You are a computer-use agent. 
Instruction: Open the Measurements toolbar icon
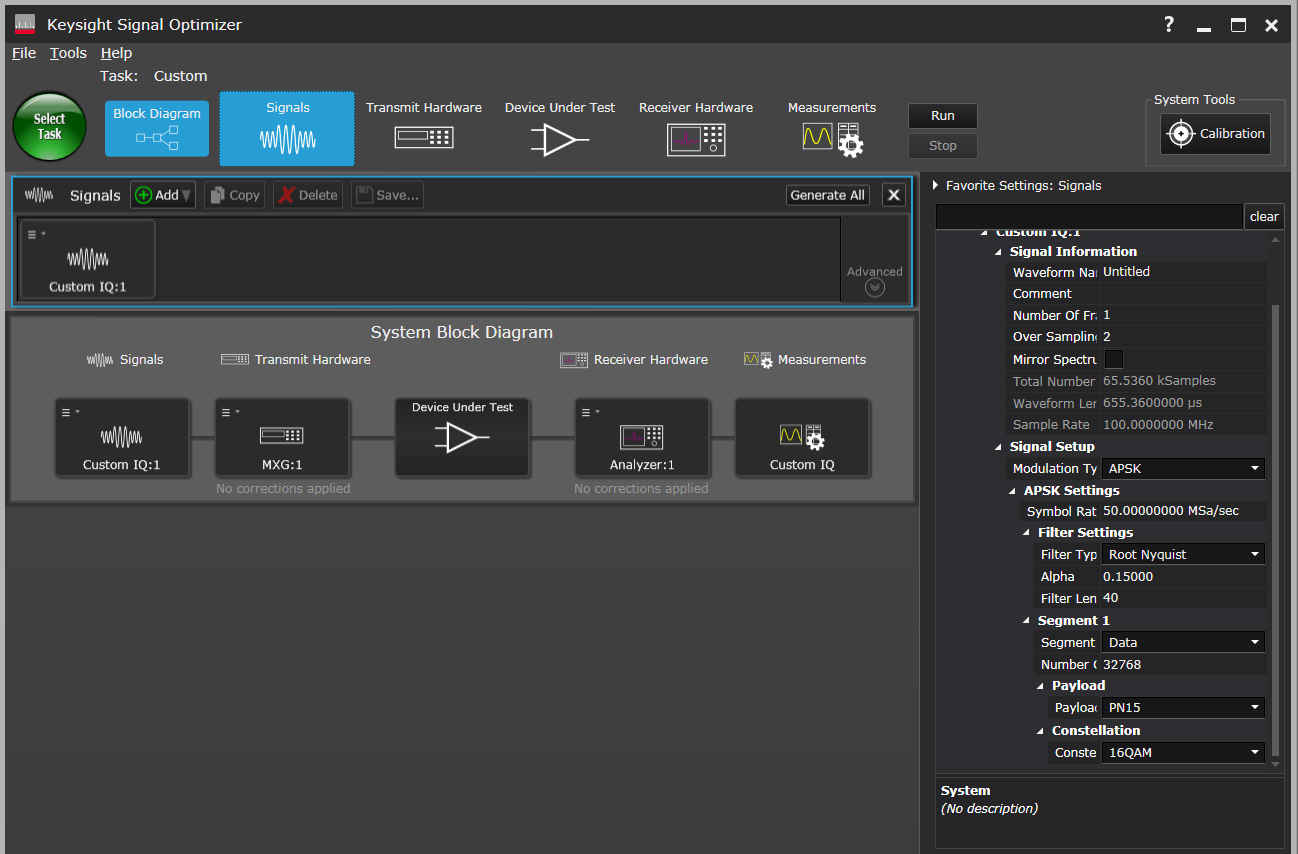(831, 128)
